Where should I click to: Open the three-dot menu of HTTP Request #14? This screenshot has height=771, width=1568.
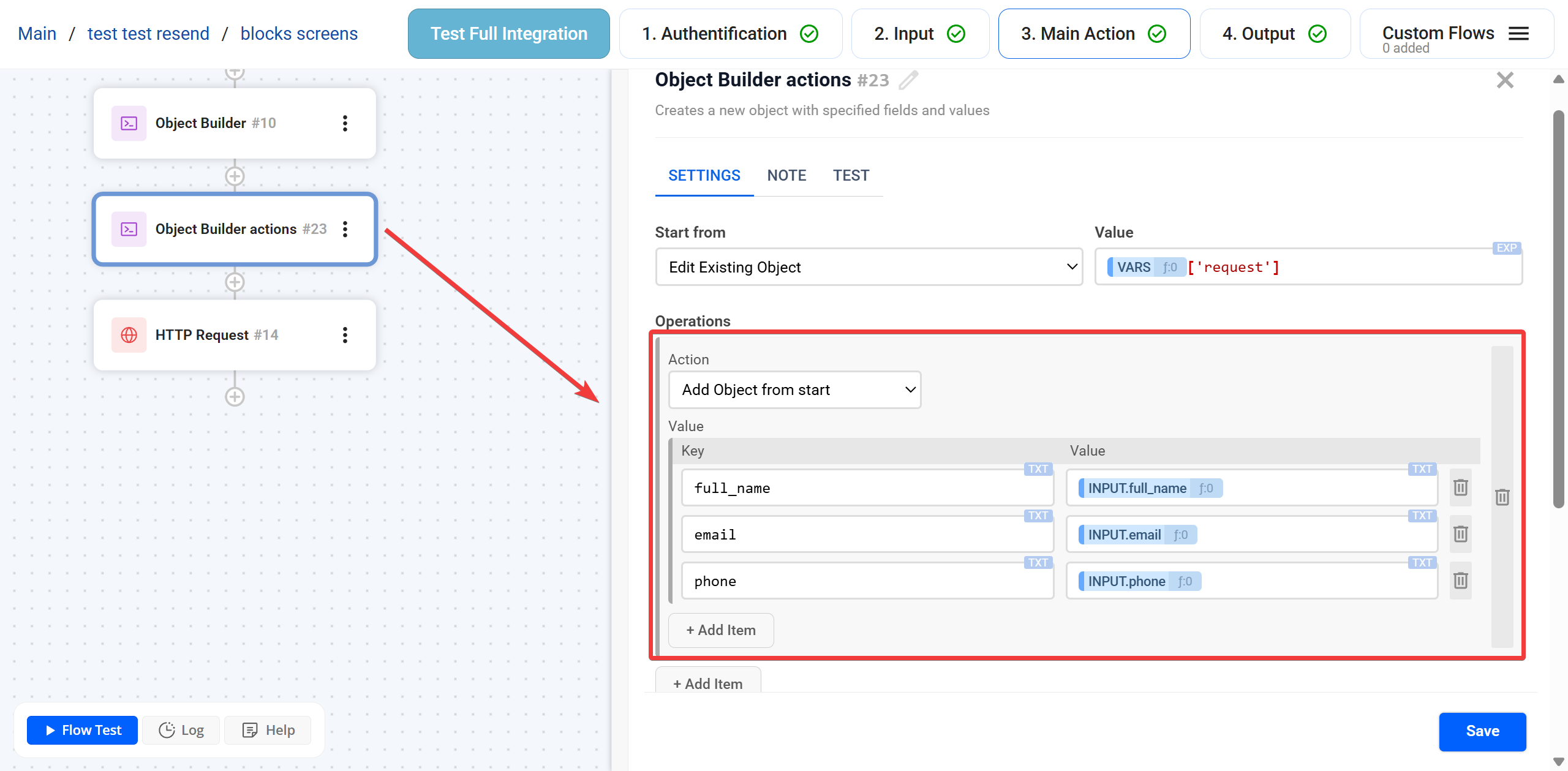click(x=345, y=335)
